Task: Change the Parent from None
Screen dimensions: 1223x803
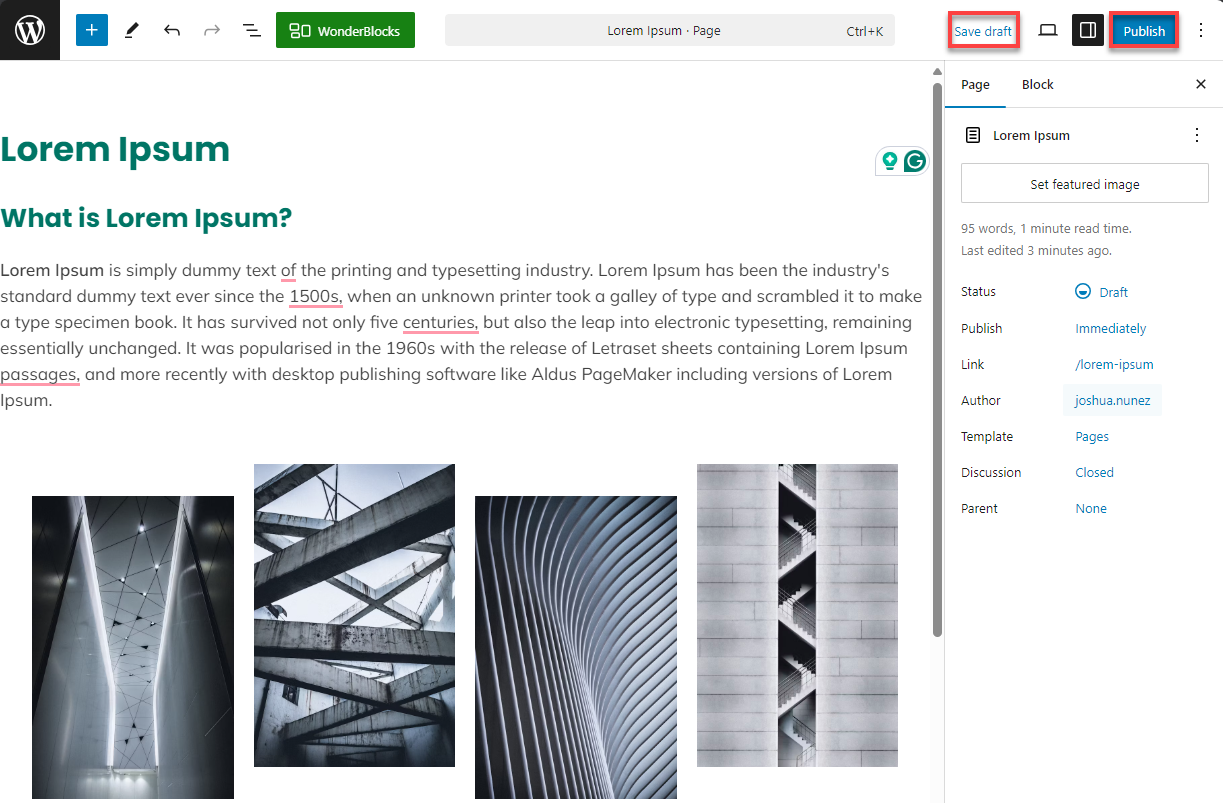Action: tap(1090, 508)
